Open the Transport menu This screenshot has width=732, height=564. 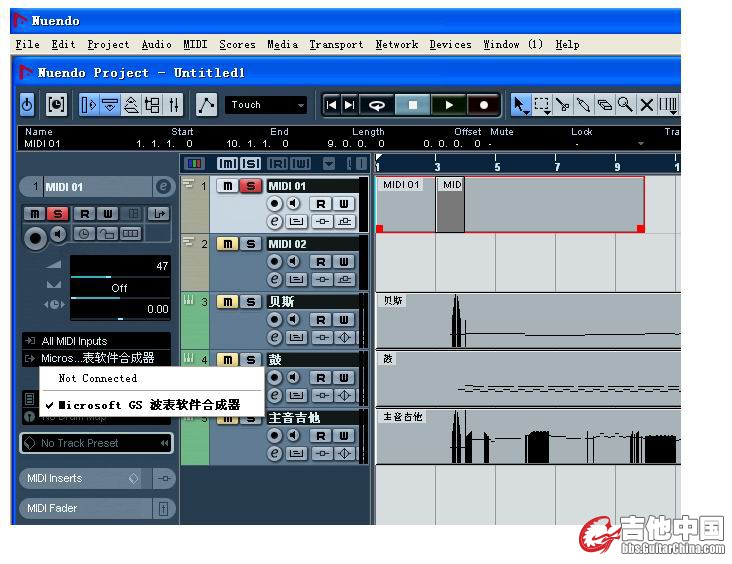pos(336,44)
